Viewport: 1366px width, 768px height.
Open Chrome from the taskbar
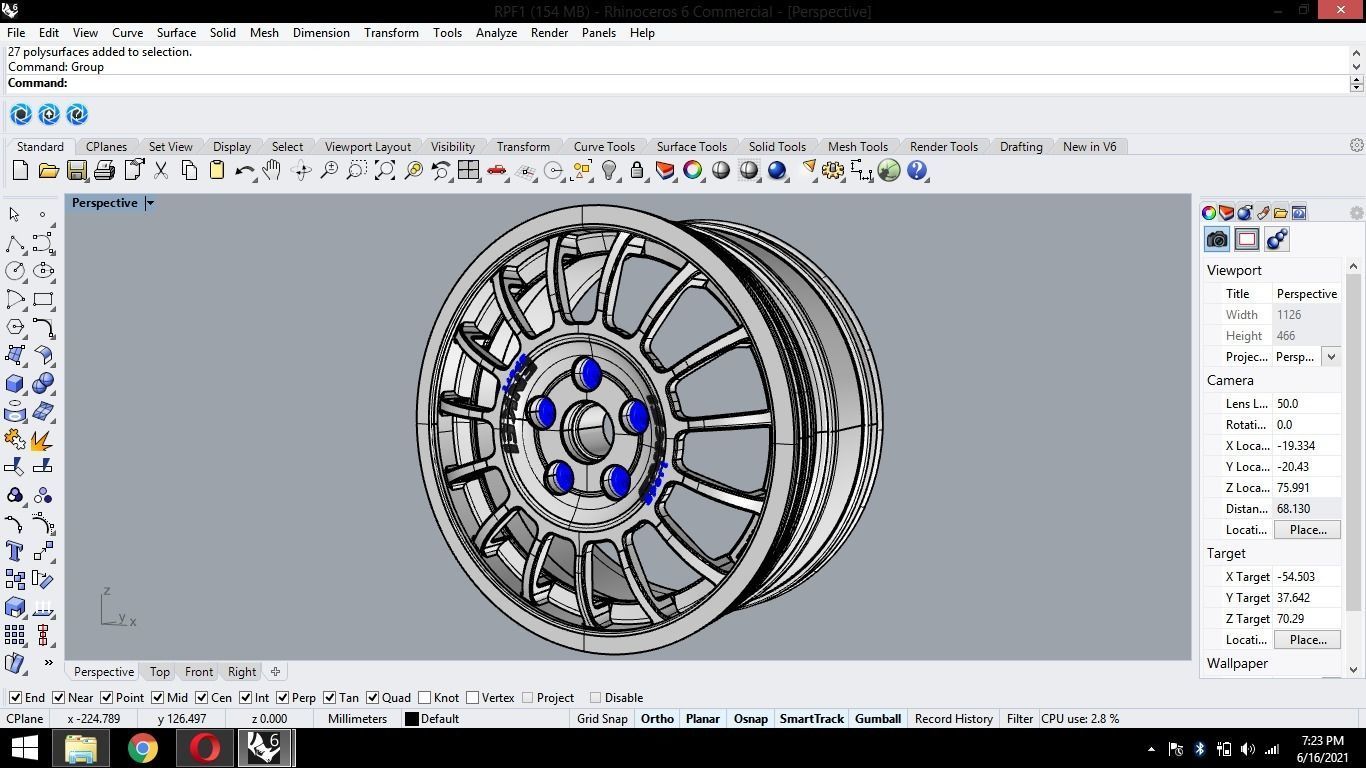point(143,748)
